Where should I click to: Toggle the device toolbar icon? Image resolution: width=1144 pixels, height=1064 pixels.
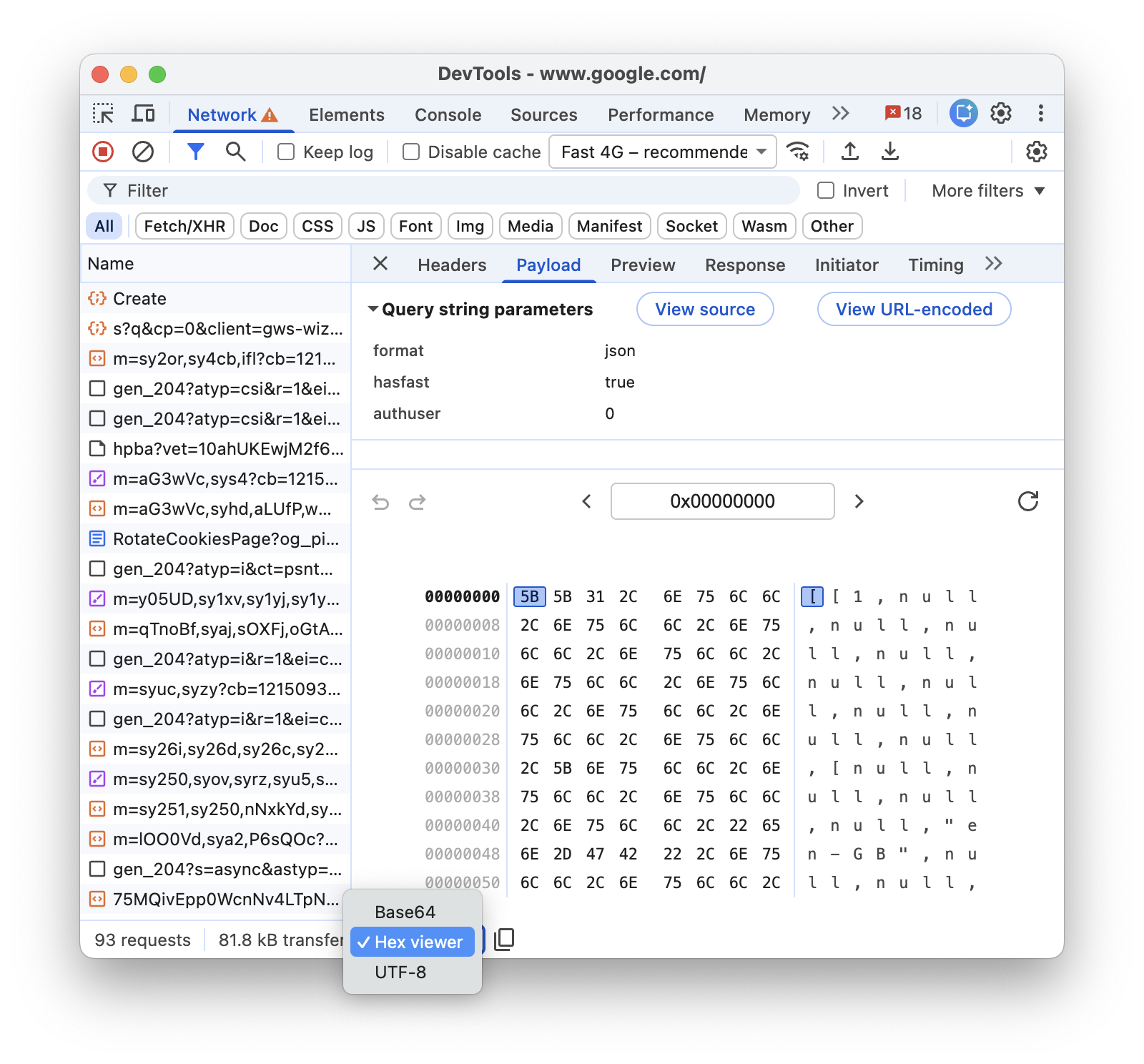[144, 114]
